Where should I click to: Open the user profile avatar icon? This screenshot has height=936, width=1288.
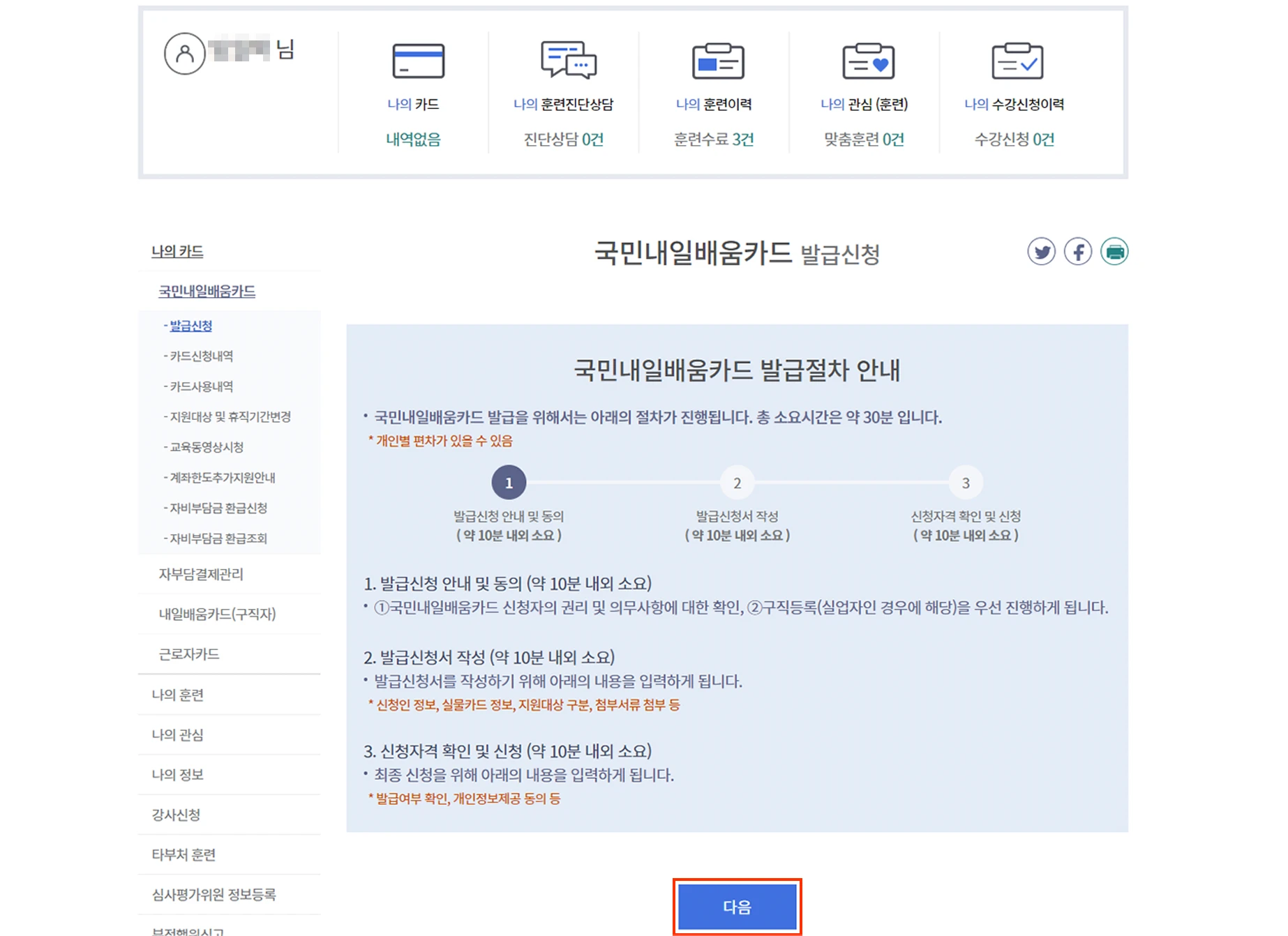(184, 52)
